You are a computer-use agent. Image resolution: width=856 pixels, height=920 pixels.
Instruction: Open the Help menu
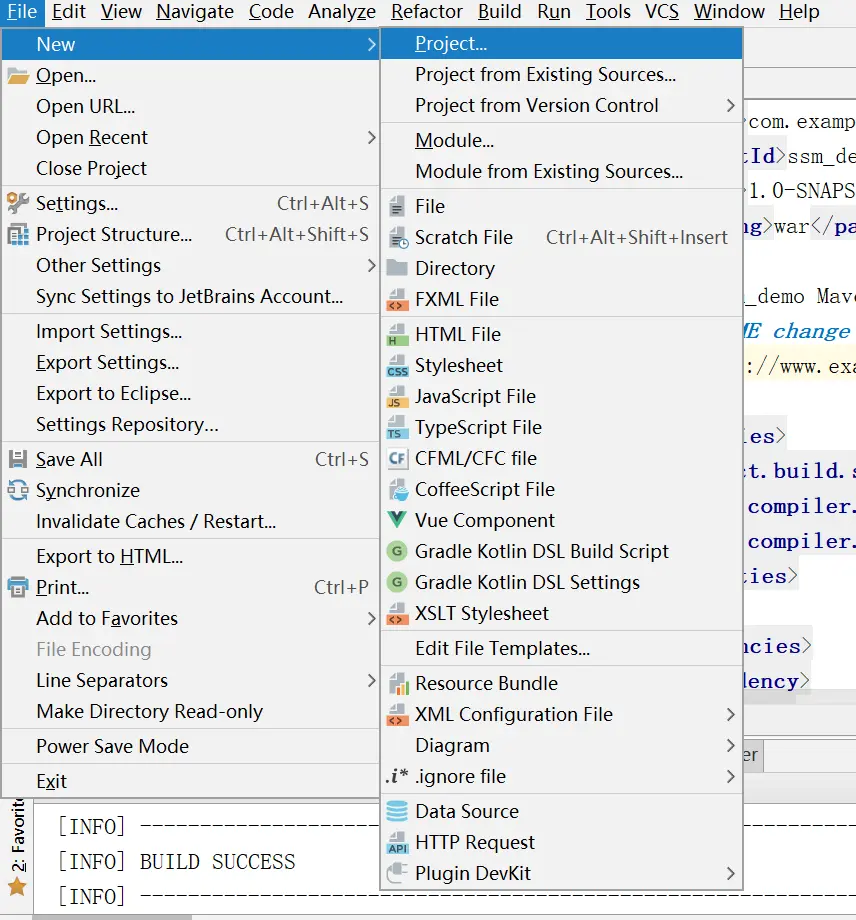tap(799, 12)
